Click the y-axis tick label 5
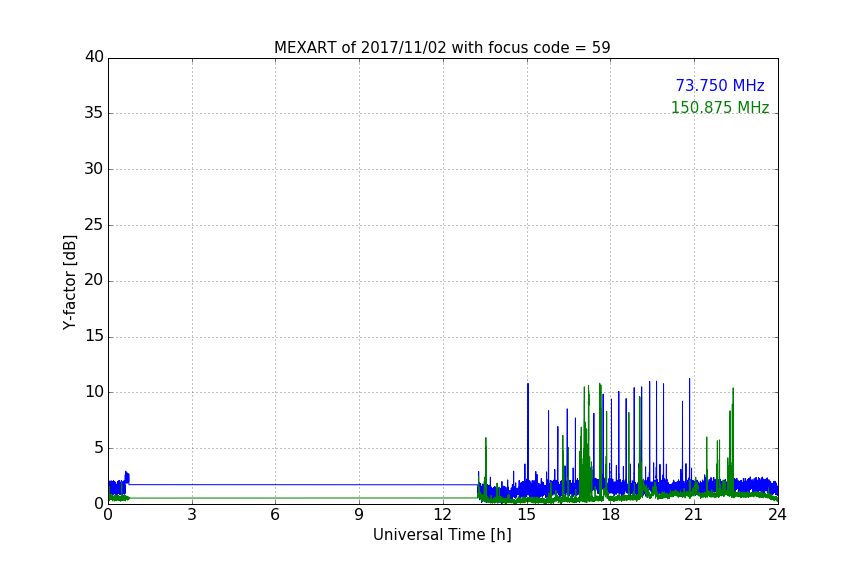Image resolution: width=864 pixels, height=576 pixels. point(99,448)
